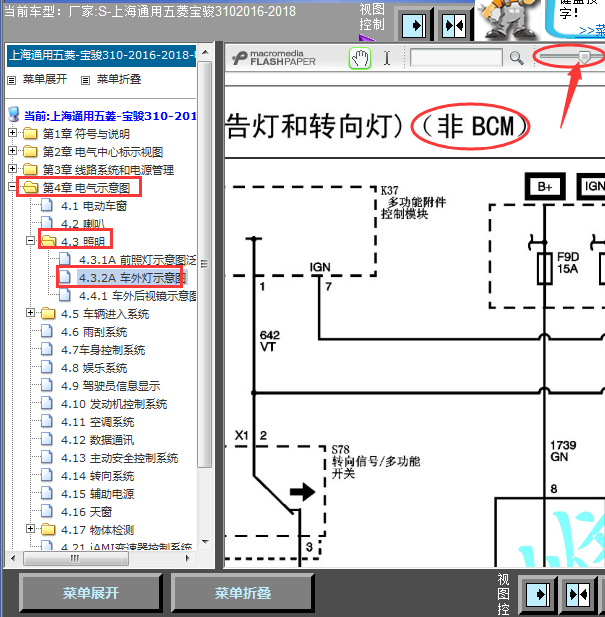Click bottom view control collapse arrows button
The image size is (605, 617).
577,594
